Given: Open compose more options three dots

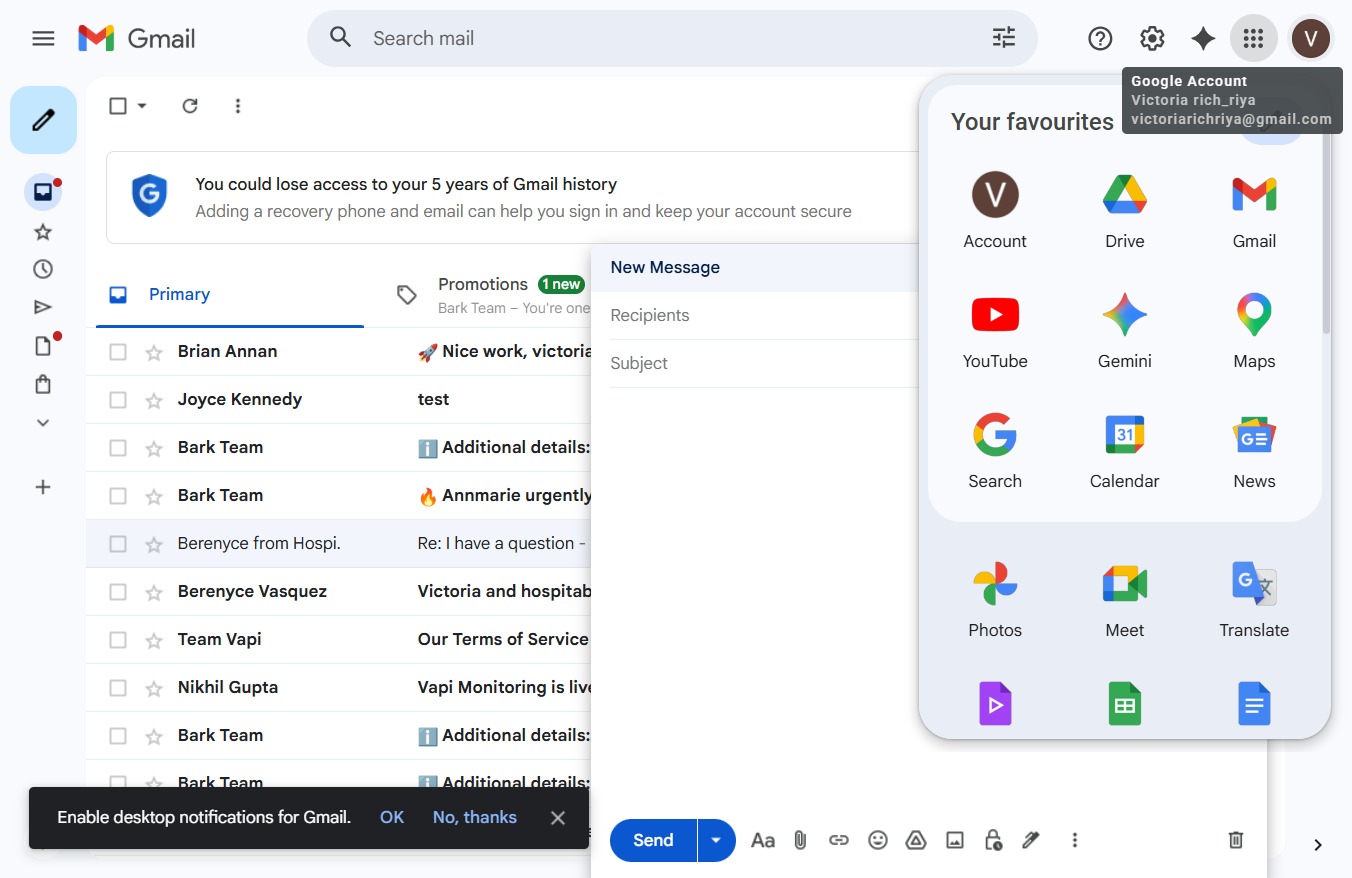Looking at the screenshot, I should click(1075, 840).
